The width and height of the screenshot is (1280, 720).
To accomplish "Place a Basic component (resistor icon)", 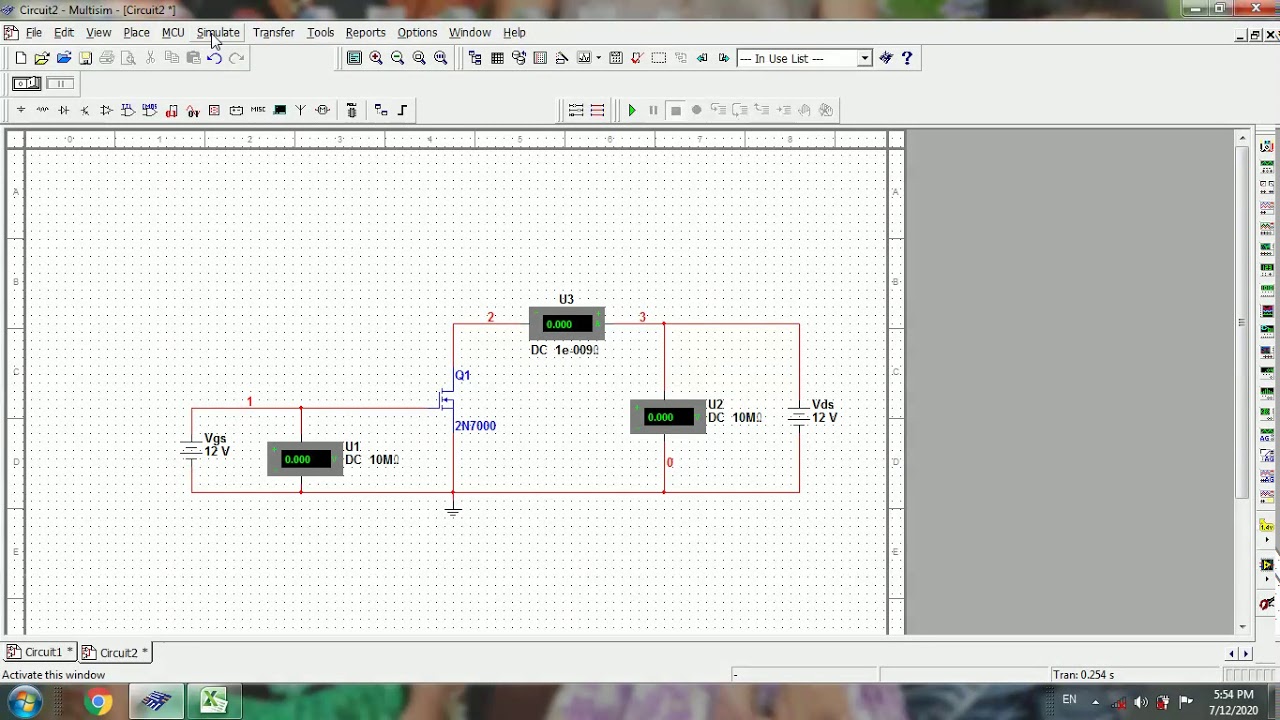I will (x=42, y=110).
